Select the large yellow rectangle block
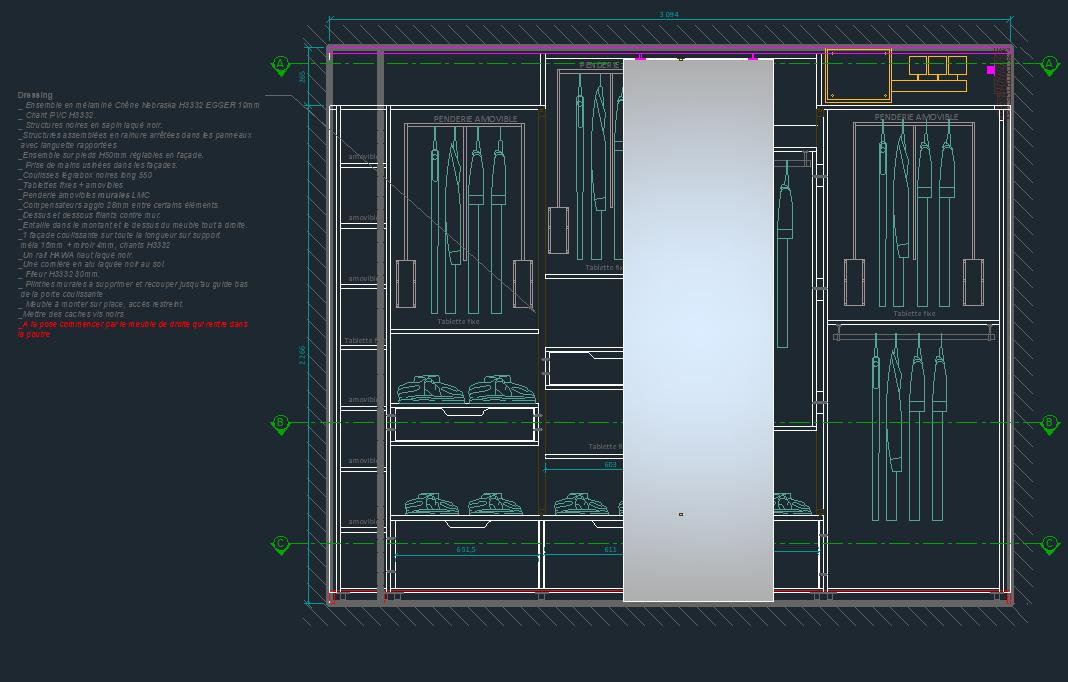Screen dimensions: 1068x682 click(x=858, y=75)
